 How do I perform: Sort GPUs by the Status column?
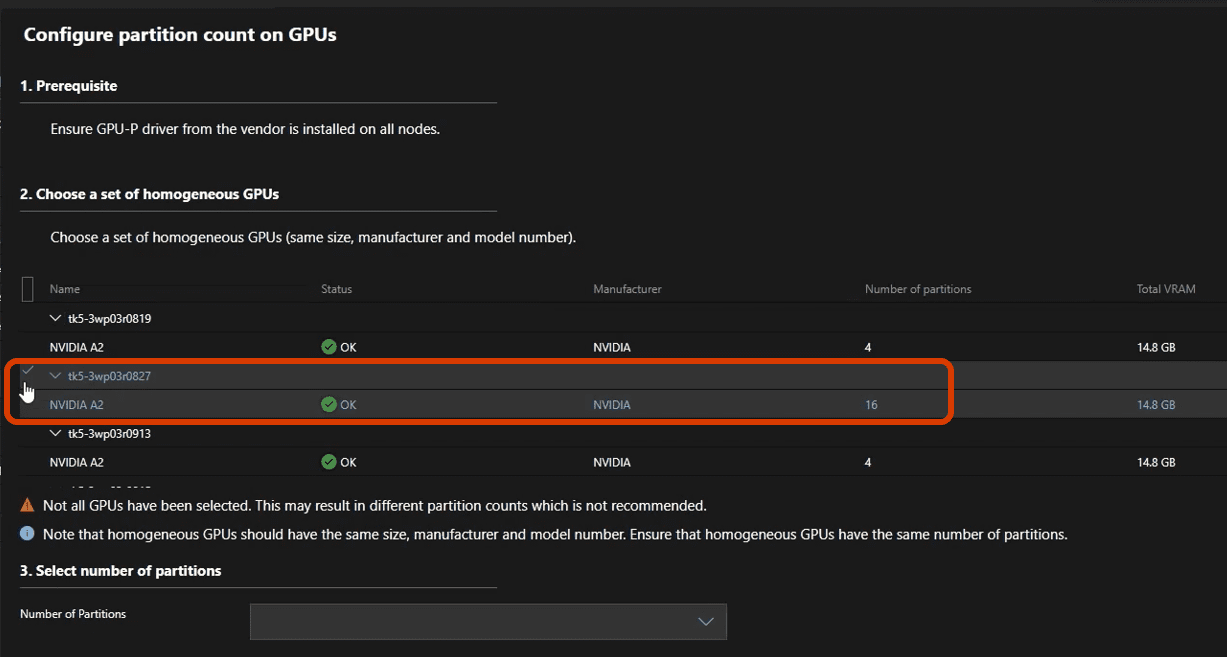[336, 288]
